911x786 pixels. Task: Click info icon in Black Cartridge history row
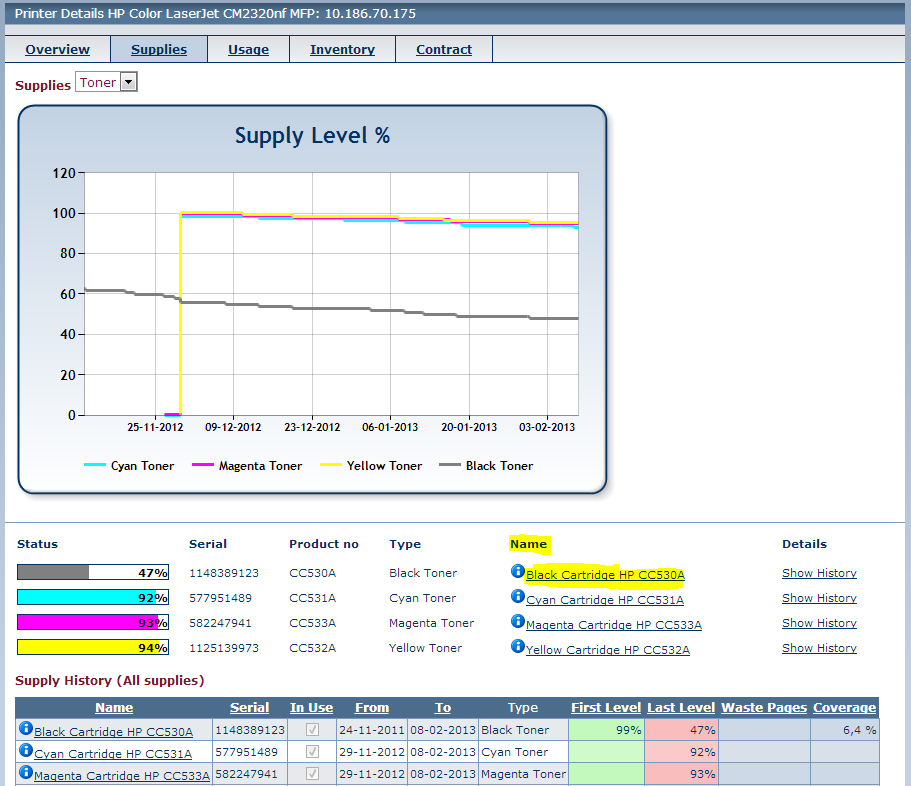pos(26,729)
